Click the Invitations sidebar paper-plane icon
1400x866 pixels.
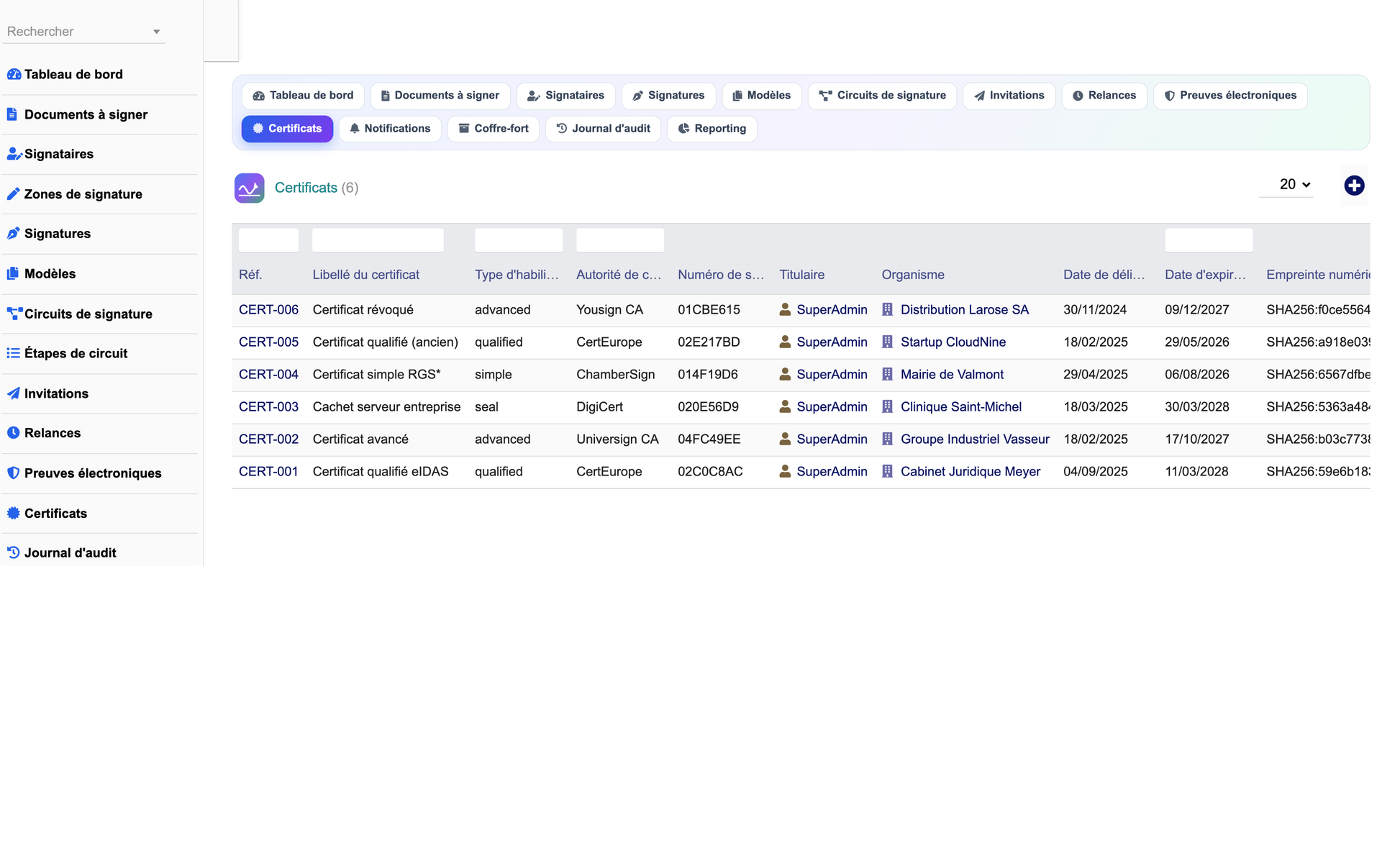click(13, 393)
